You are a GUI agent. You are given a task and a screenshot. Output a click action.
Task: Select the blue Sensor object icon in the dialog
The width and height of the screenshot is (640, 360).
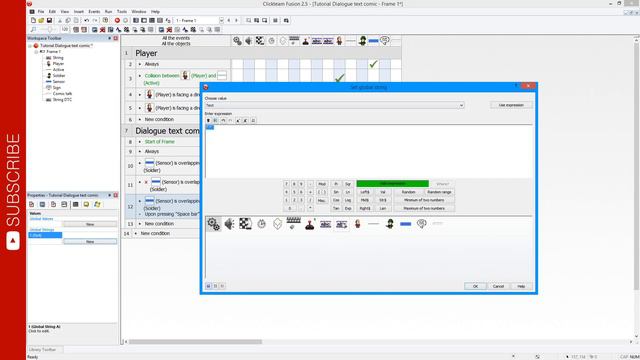point(405,224)
